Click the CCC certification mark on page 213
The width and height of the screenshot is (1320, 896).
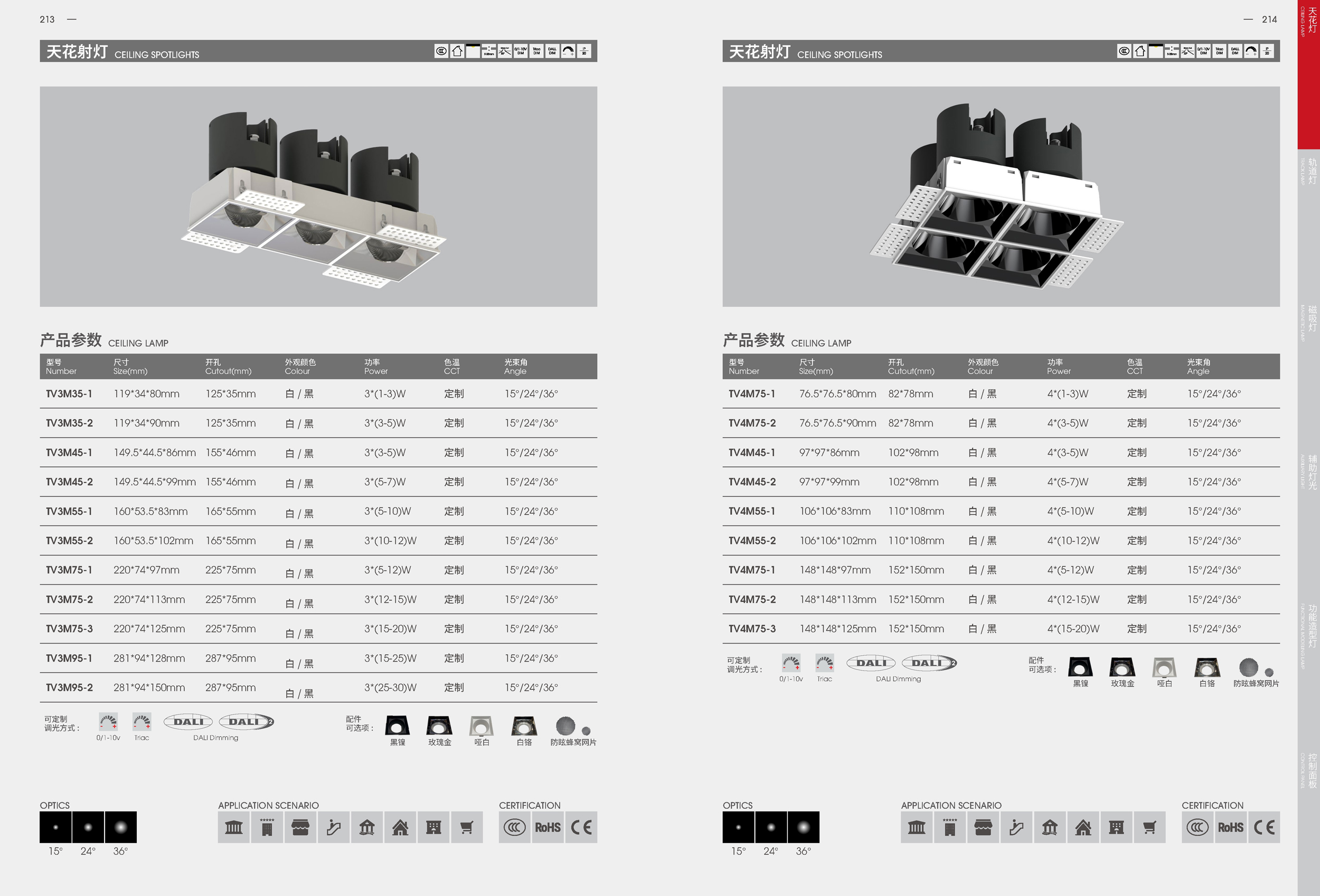(x=515, y=827)
